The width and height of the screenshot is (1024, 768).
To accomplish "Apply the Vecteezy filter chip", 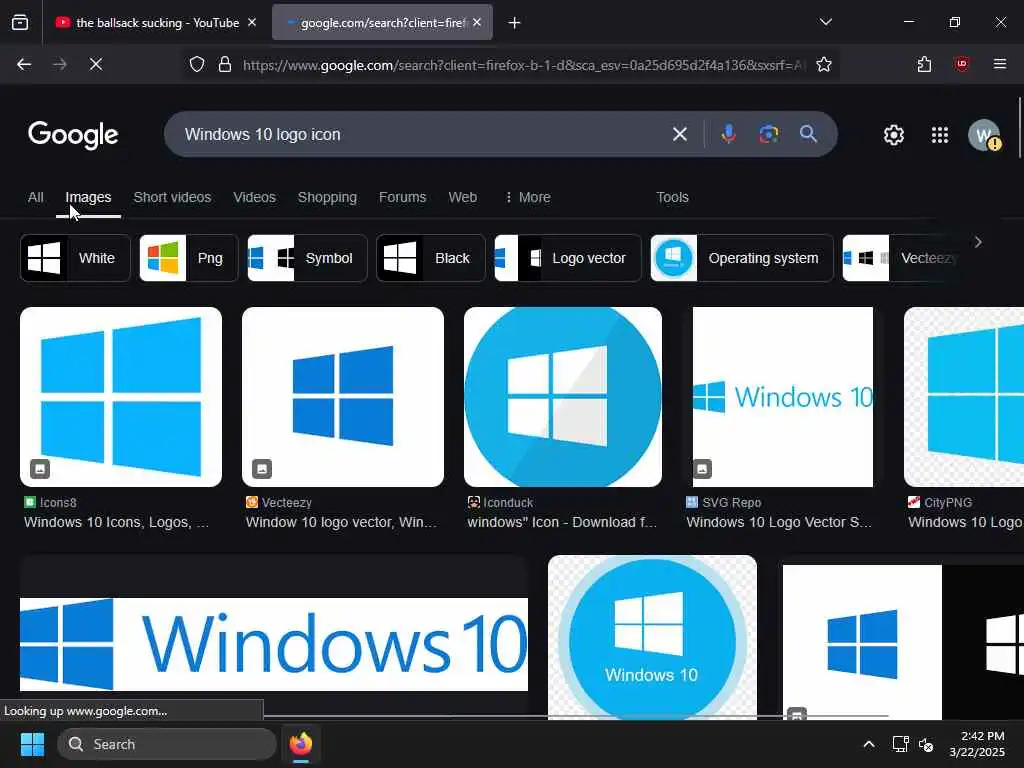I will [901, 258].
